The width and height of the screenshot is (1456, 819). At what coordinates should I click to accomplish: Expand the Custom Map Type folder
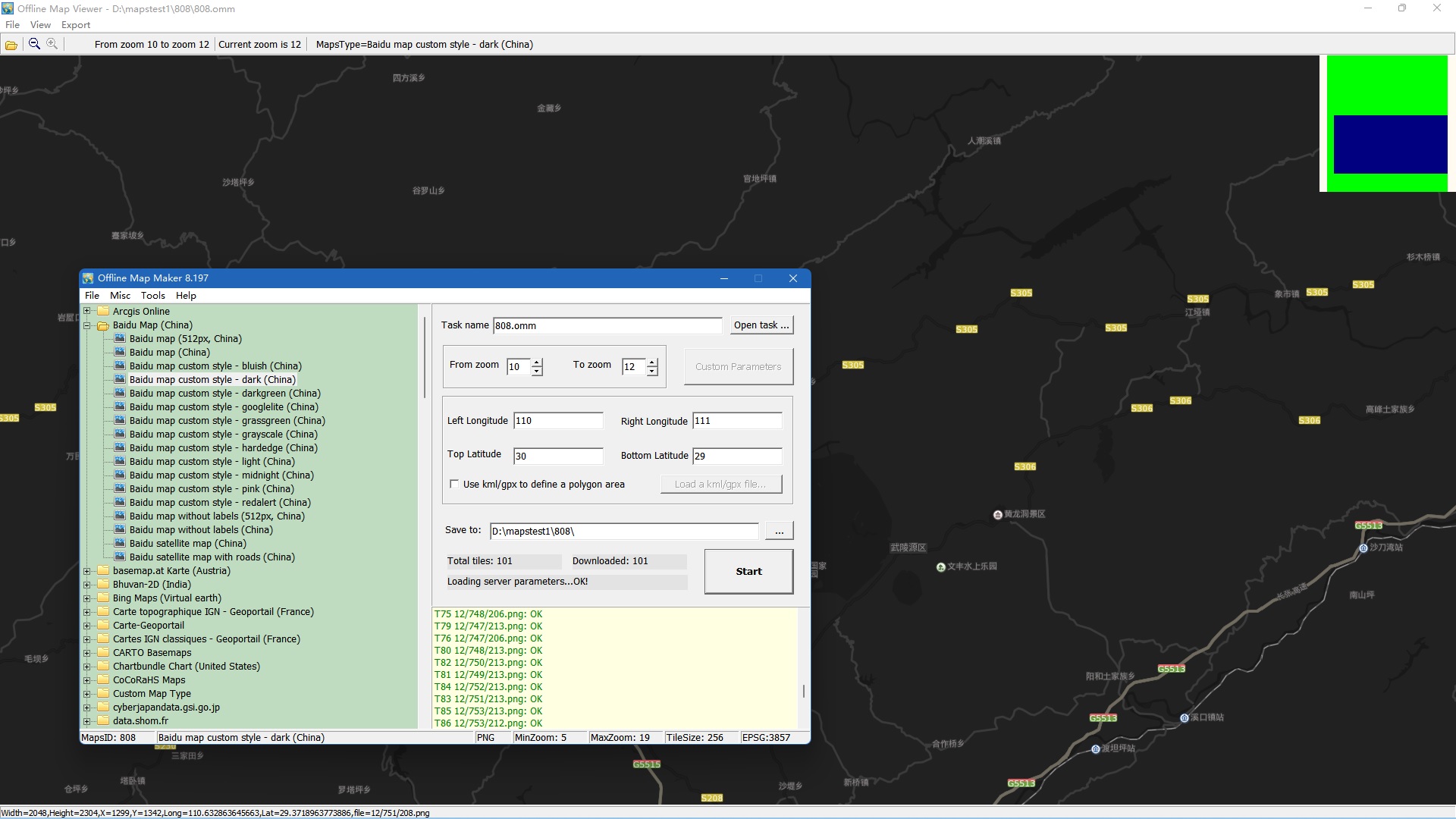point(87,694)
